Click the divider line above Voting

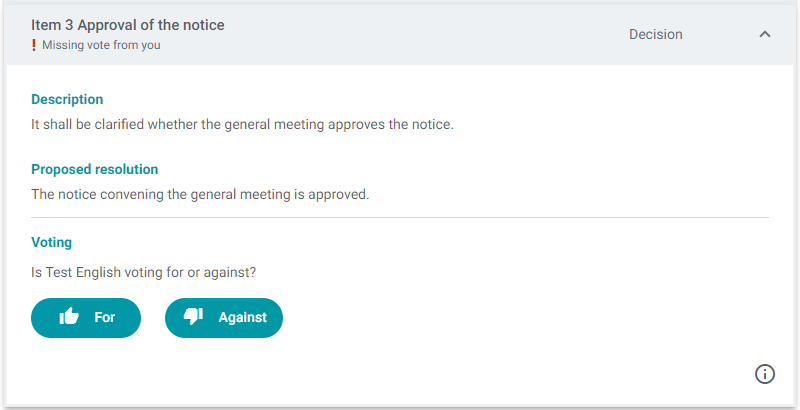click(400, 218)
